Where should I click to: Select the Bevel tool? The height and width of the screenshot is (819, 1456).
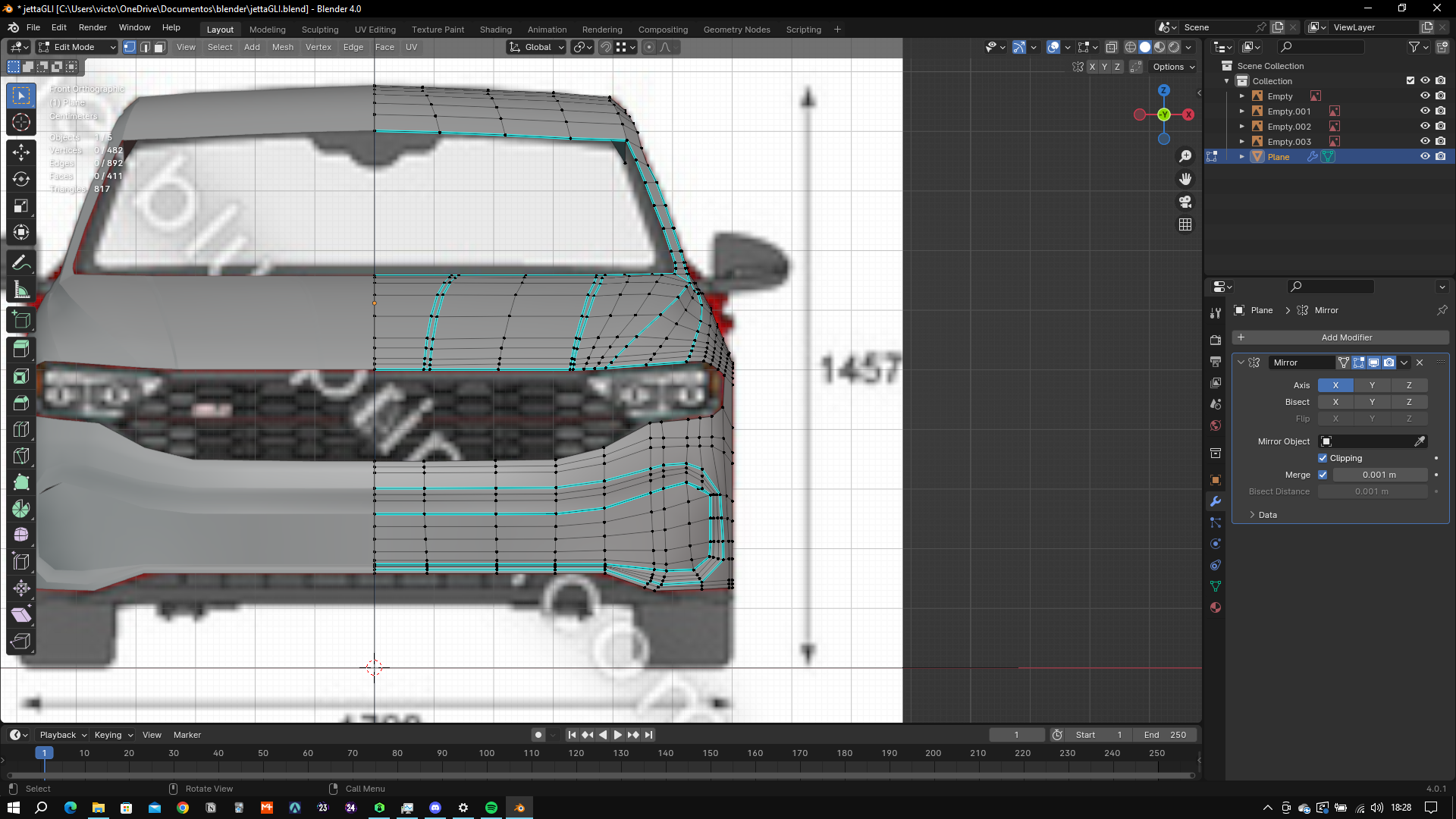coord(21,403)
